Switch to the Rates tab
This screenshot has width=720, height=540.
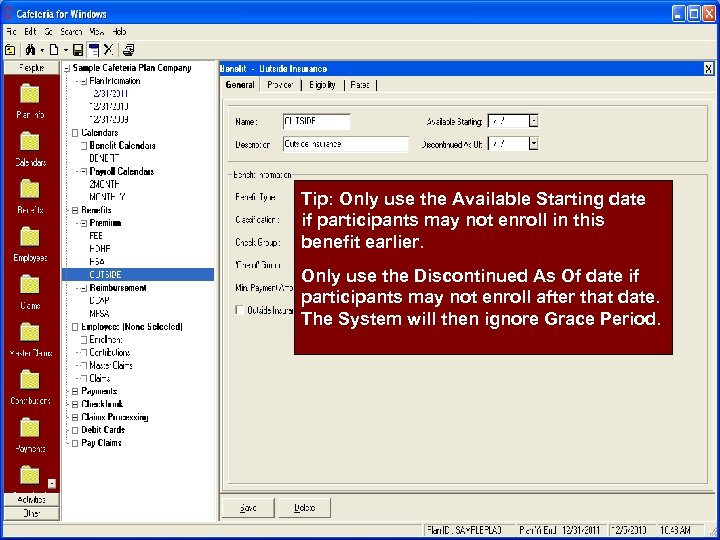pos(360,85)
